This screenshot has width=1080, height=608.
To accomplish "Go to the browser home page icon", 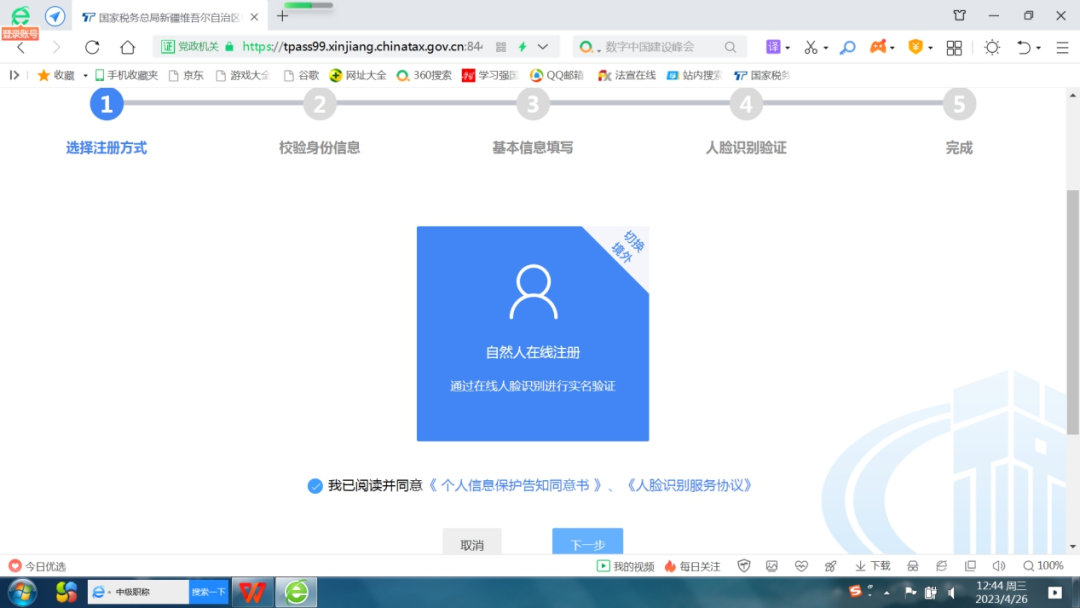I will [127, 47].
